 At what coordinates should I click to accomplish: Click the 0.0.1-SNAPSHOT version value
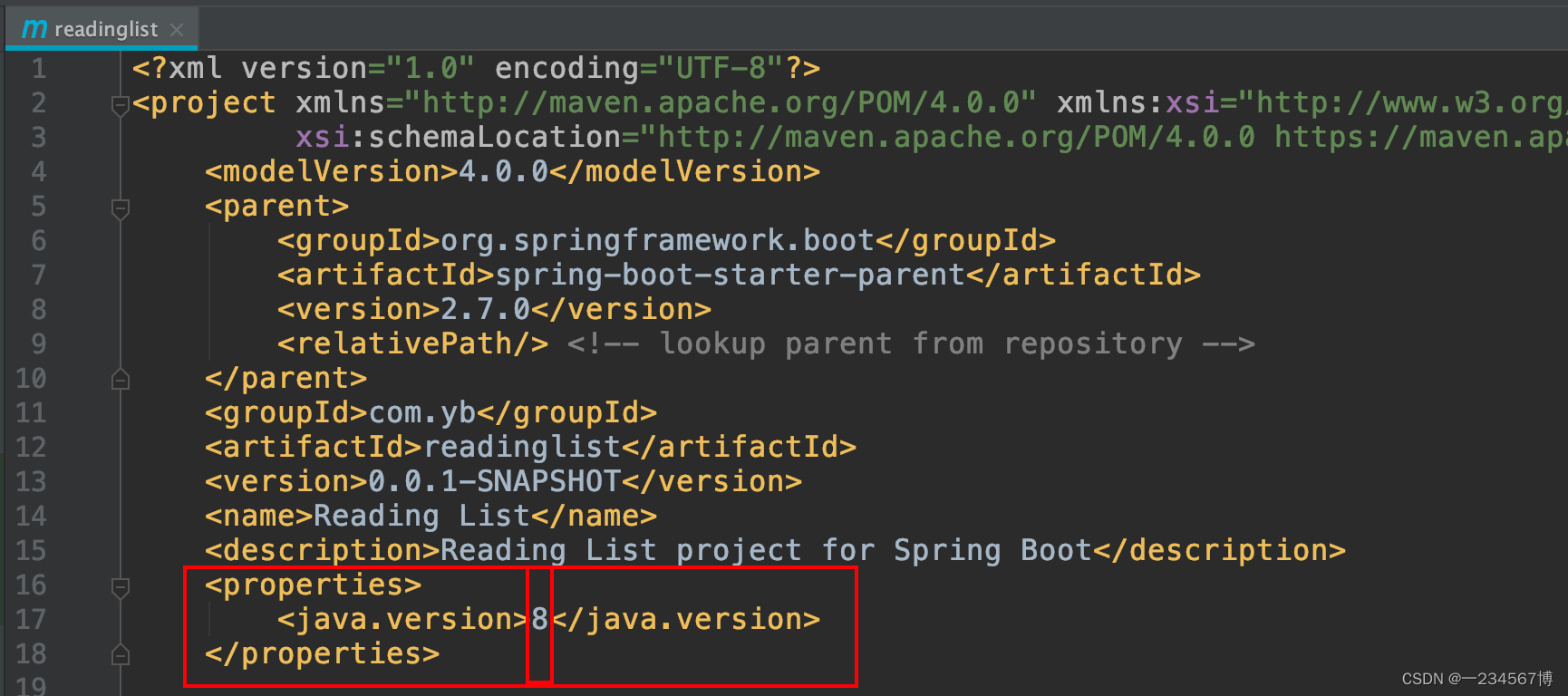[494, 482]
